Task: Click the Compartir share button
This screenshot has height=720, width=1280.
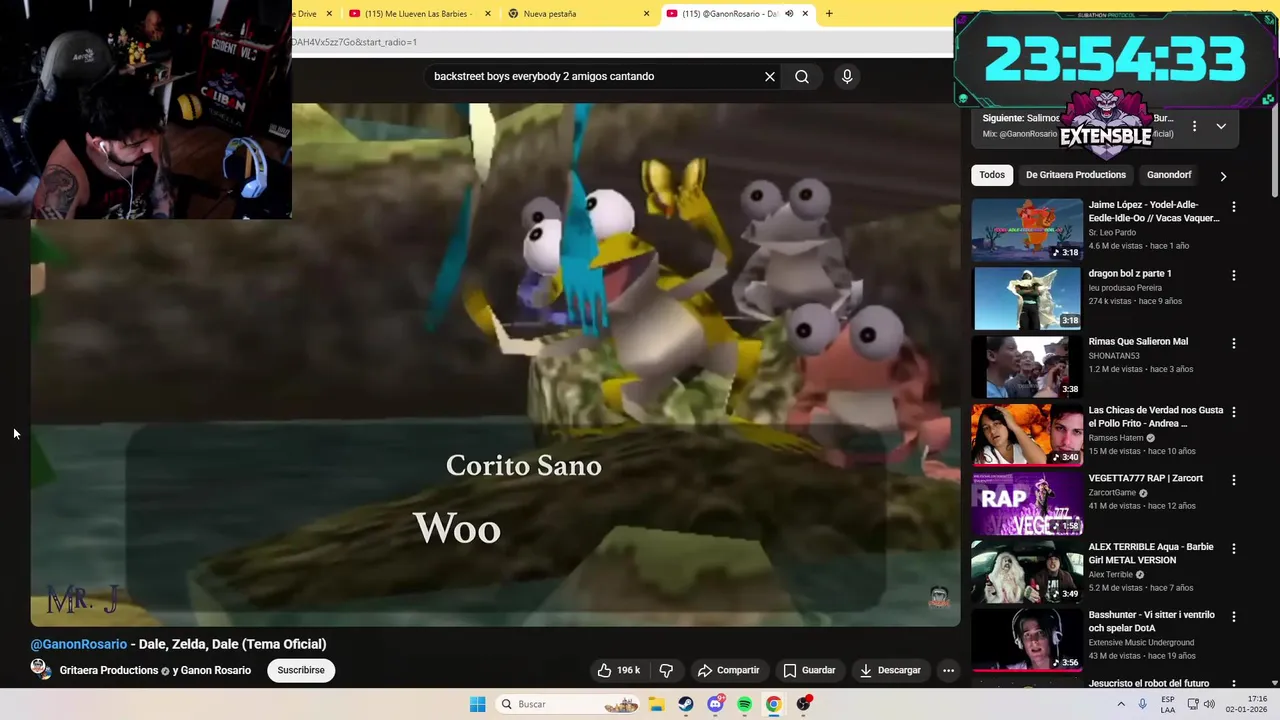Action: 728,670
